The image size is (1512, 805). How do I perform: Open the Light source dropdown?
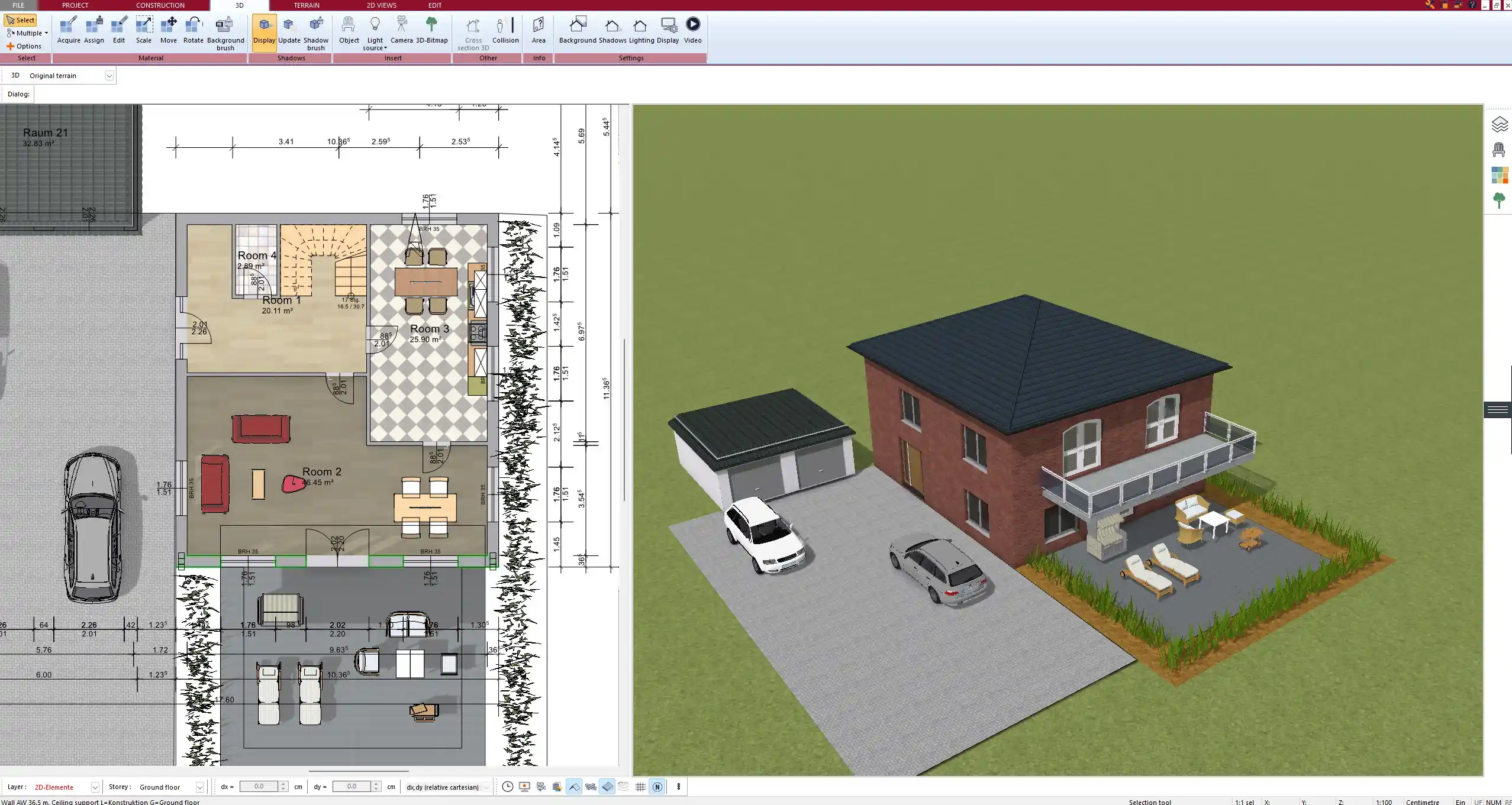375,34
